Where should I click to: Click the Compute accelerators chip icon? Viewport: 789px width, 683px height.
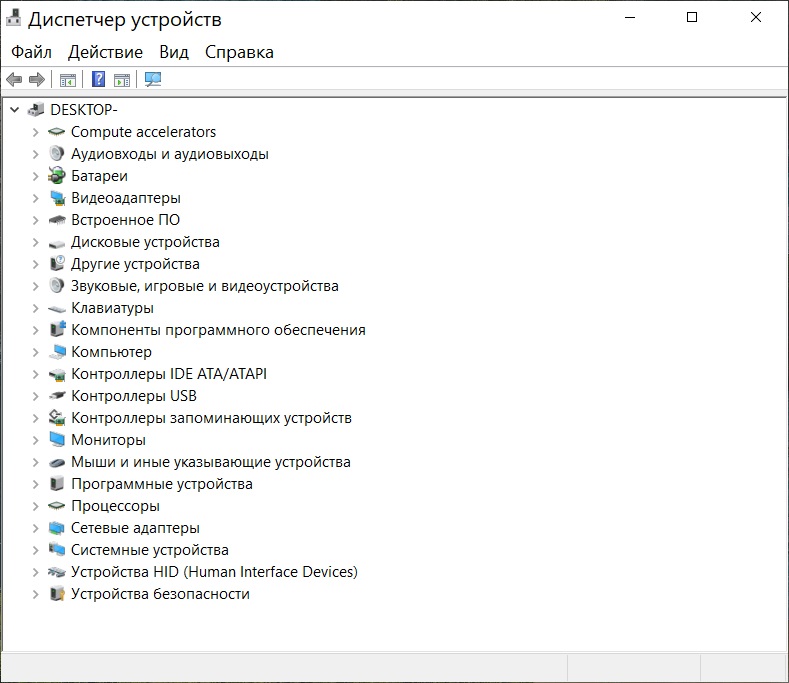tap(56, 132)
